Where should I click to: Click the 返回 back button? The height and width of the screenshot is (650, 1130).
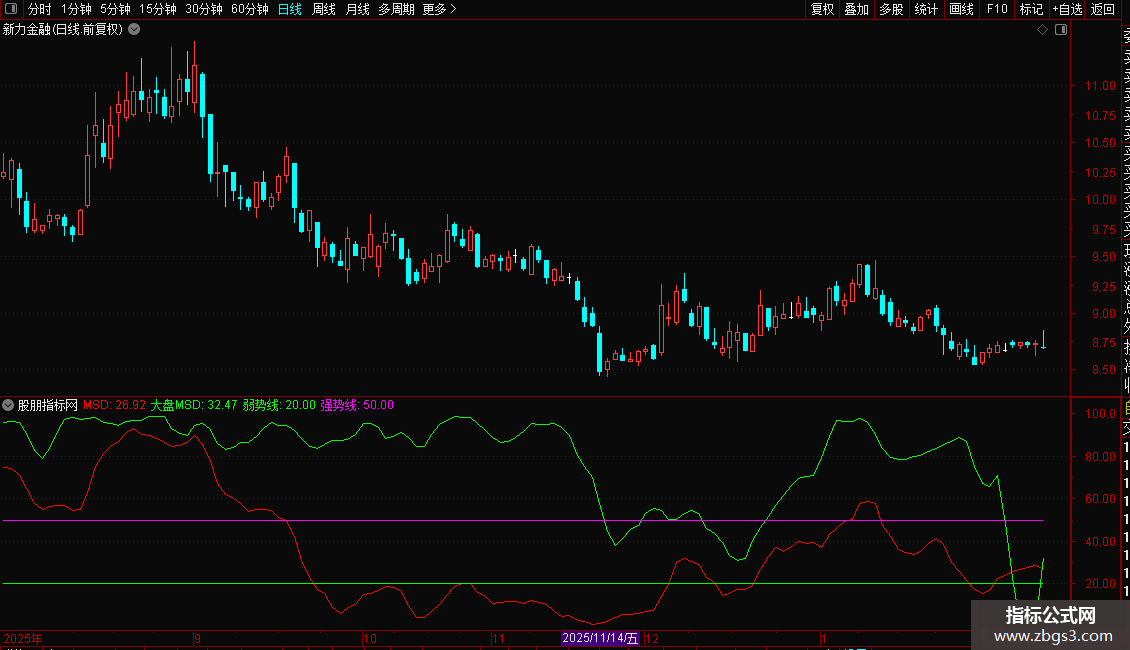pyautogui.click(x=1103, y=9)
